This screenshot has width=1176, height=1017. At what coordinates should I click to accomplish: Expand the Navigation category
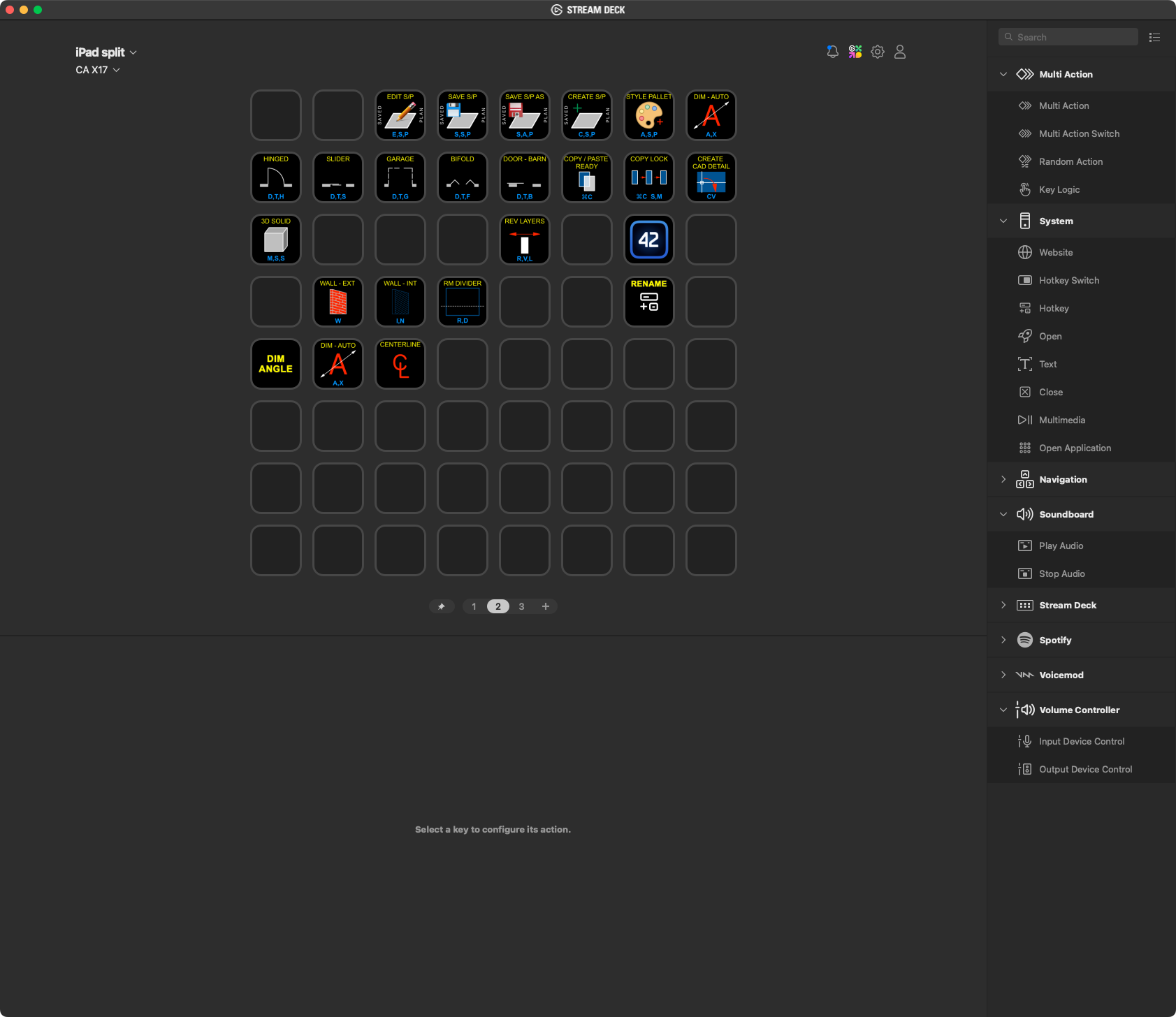[x=1003, y=479]
